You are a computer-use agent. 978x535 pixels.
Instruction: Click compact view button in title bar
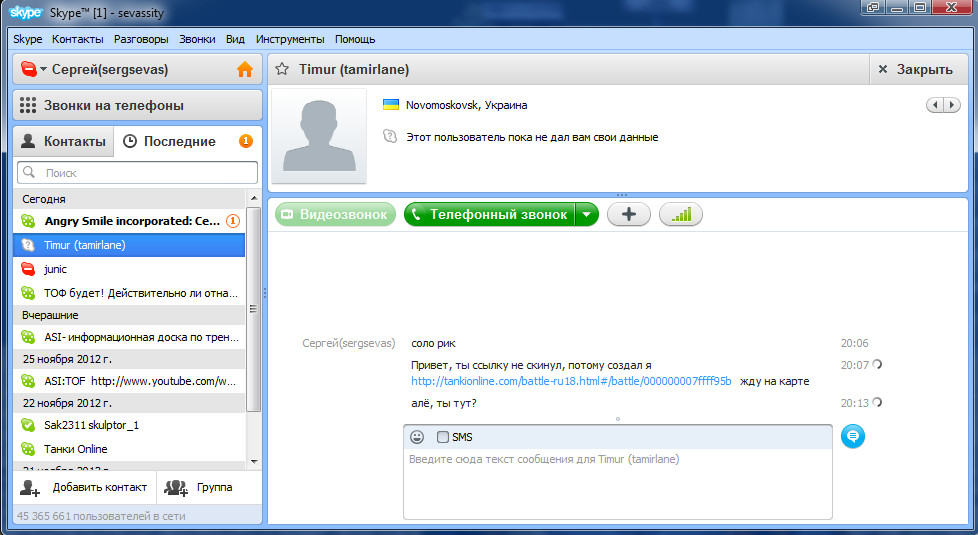coord(873,7)
